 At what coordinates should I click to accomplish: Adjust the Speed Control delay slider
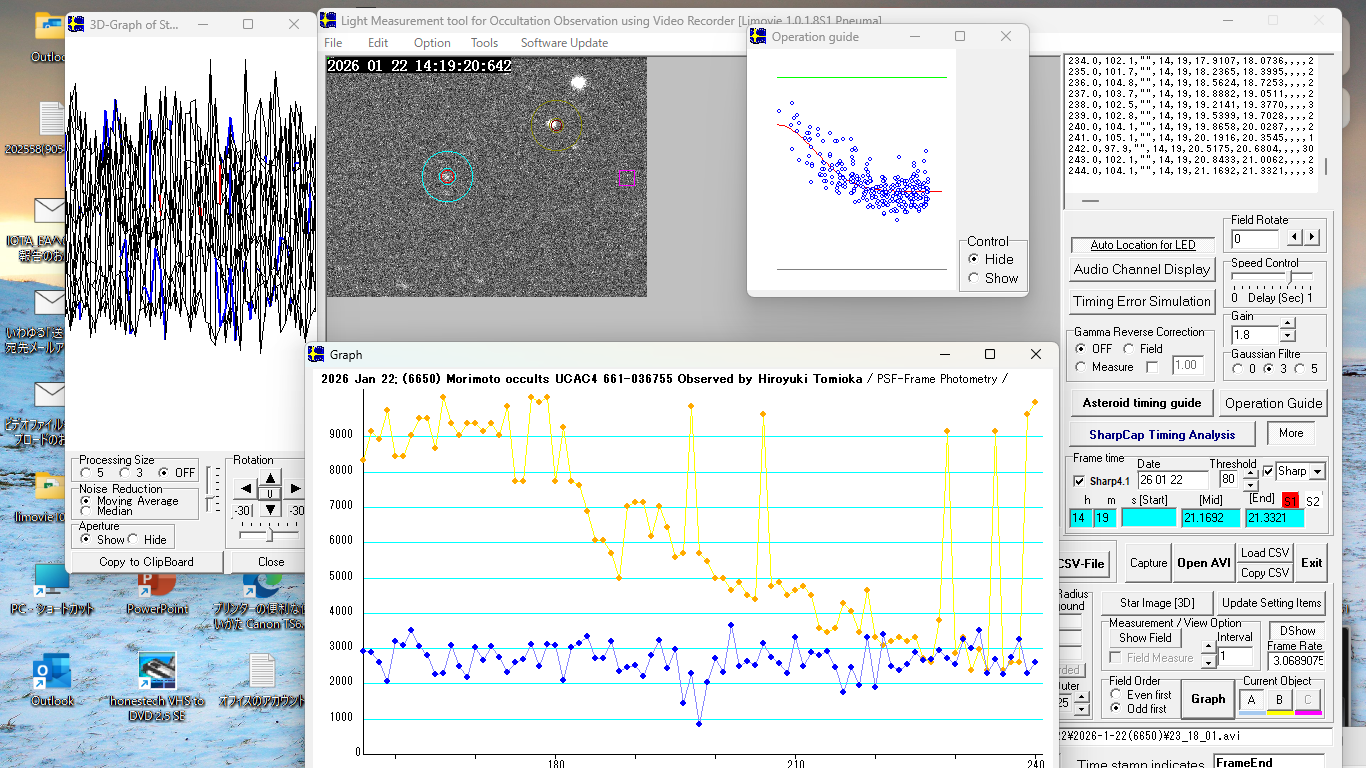[1290, 277]
